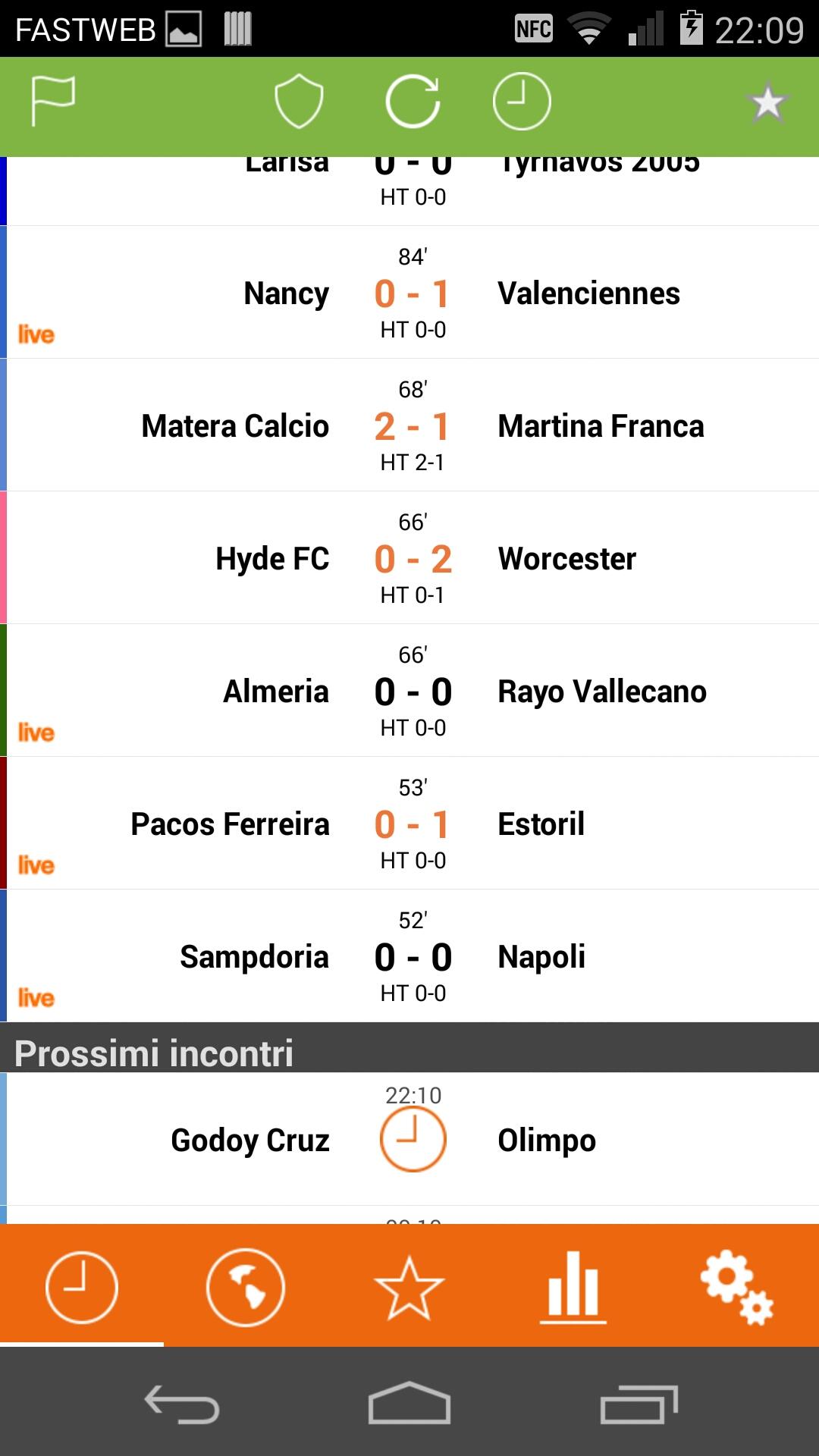
Task: Tap the orange clock for Godoy Cruz vs Olimpo
Action: point(413,1139)
